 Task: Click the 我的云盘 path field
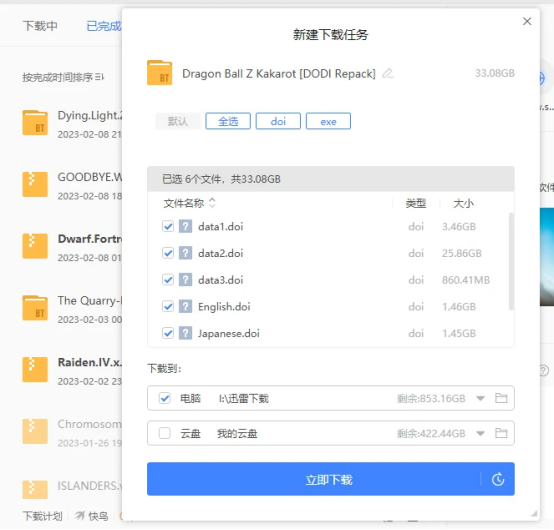(x=237, y=434)
